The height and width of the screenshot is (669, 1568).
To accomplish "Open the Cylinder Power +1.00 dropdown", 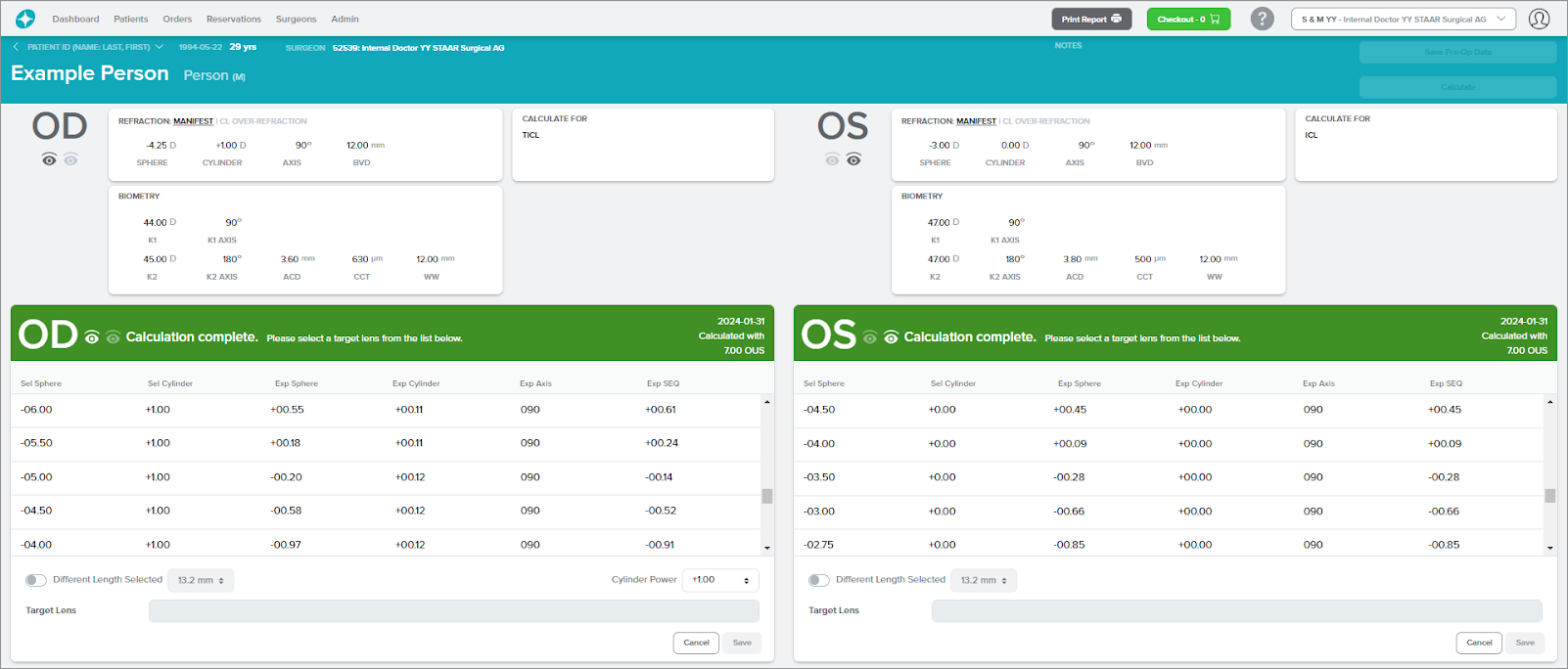I will tap(720, 580).
